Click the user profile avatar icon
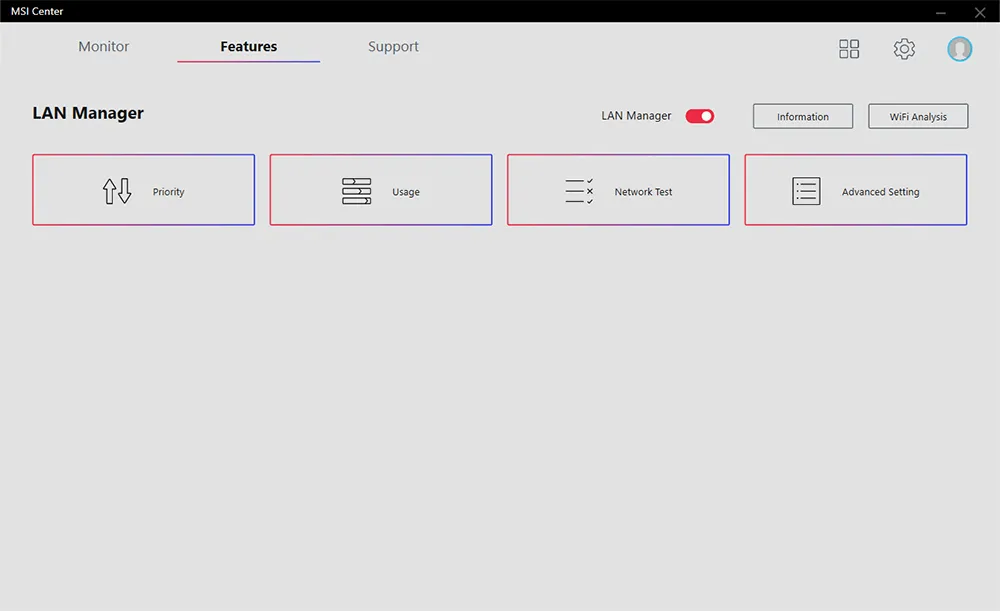The image size is (1000, 611). (960, 49)
